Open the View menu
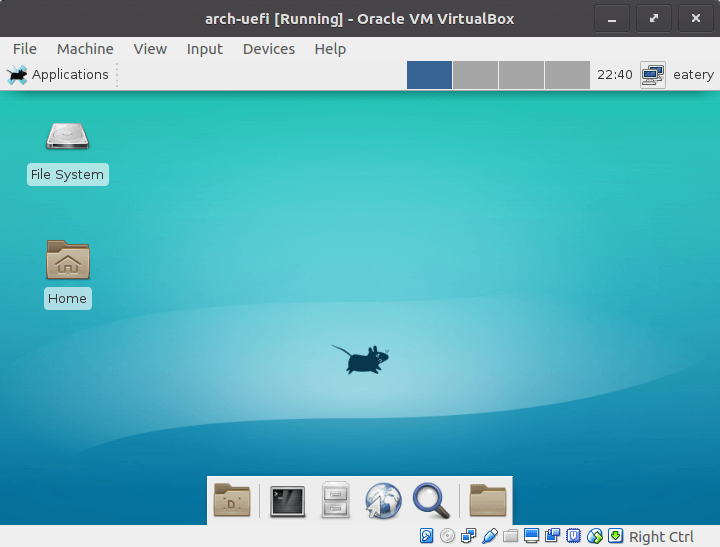 pos(150,49)
